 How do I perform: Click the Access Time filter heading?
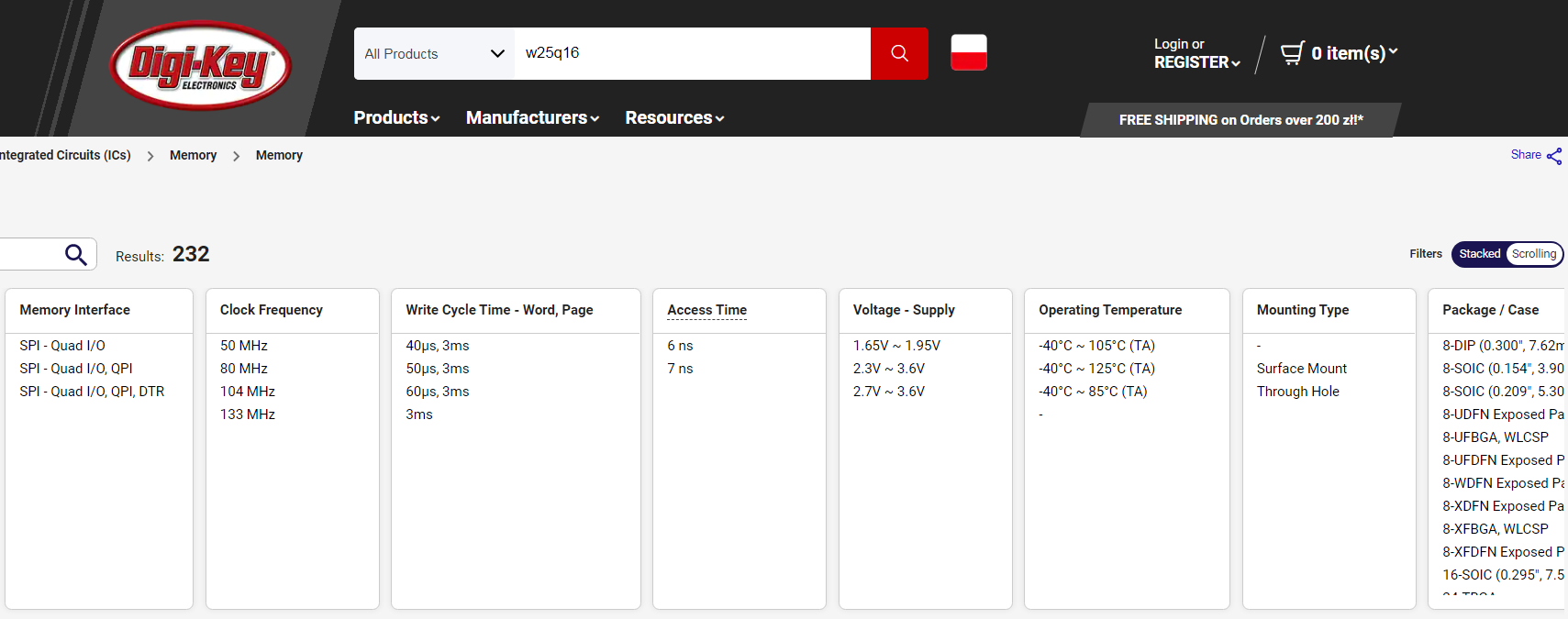point(706,310)
